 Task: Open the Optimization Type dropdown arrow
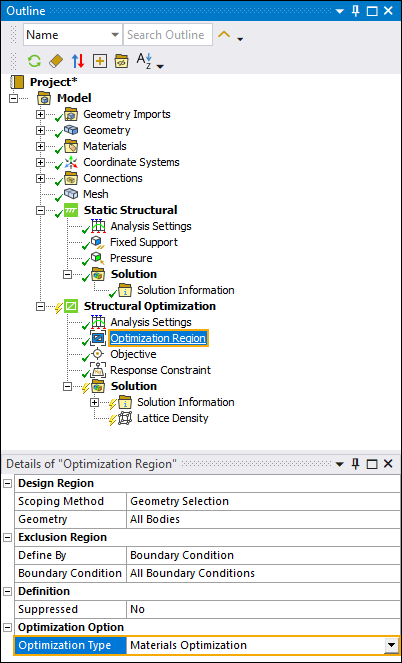391,645
